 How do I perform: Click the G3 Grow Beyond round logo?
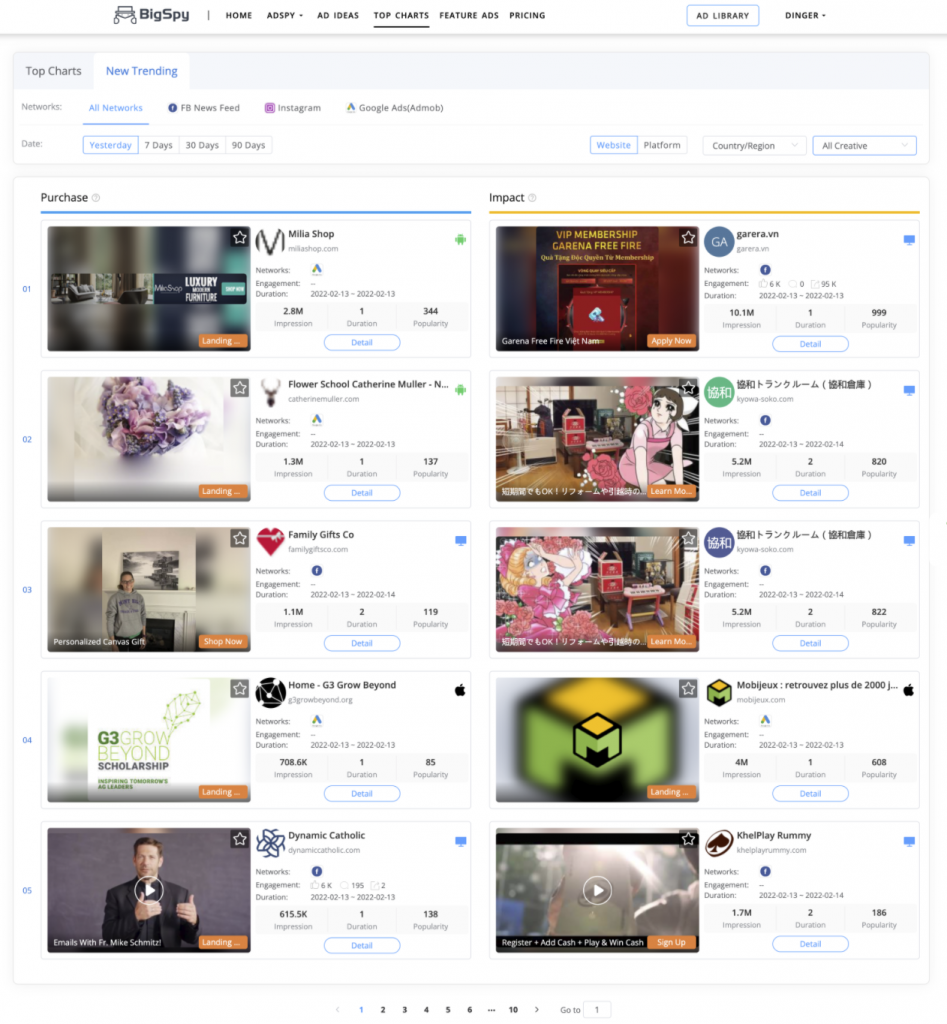270,692
